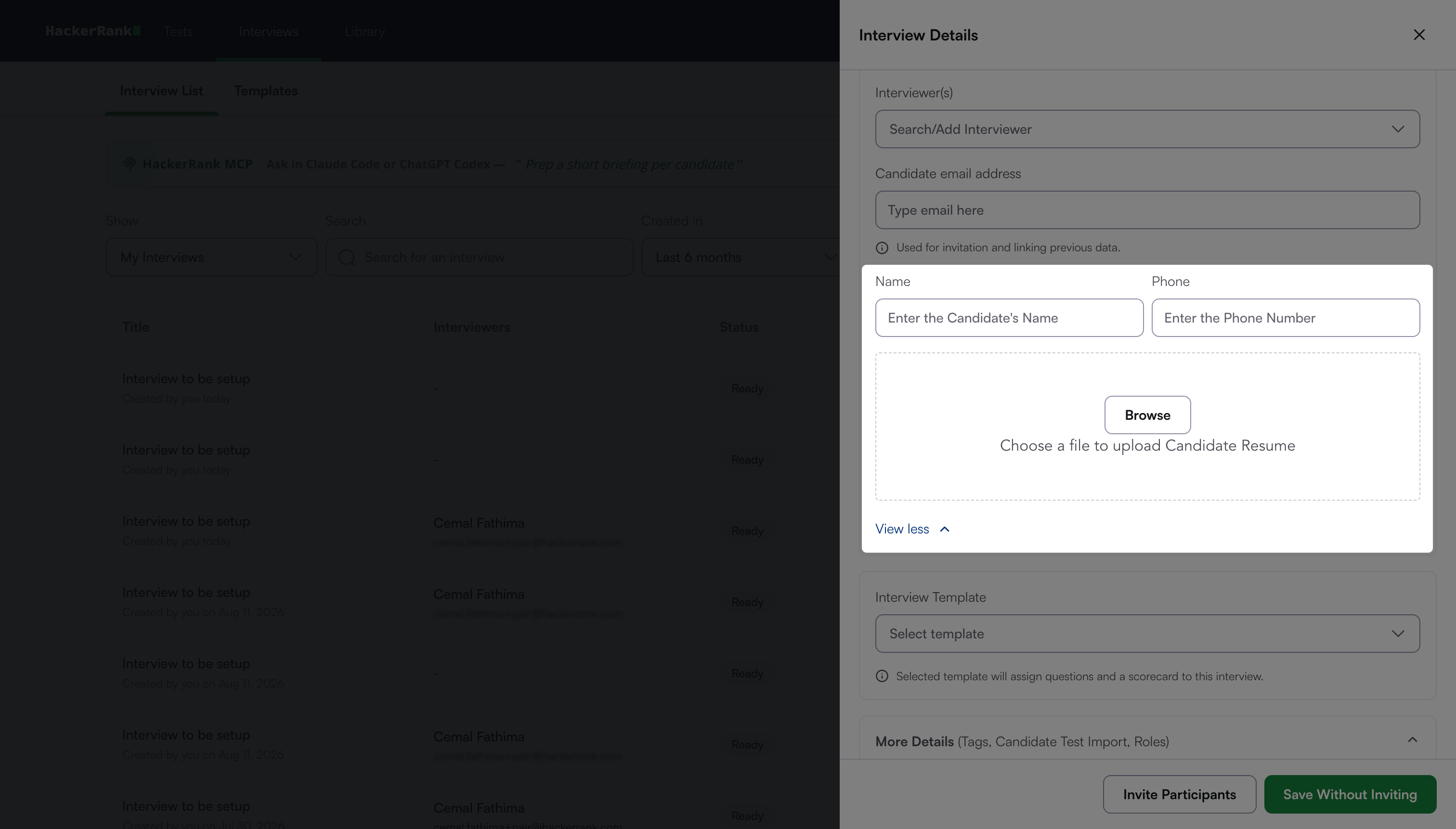
Task: Click the info icon under Select template
Action: pyautogui.click(x=882, y=676)
